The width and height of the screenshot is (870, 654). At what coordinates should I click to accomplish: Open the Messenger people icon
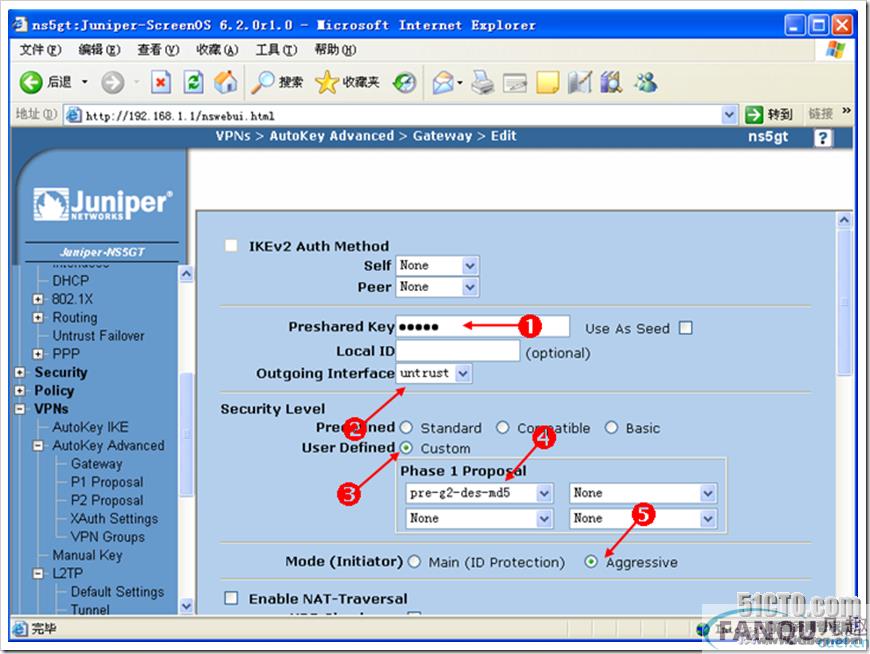coord(646,82)
